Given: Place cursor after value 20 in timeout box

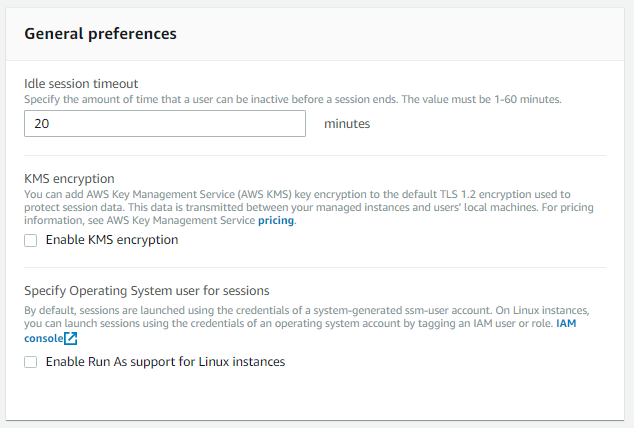Looking at the screenshot, I should (50, 124).
